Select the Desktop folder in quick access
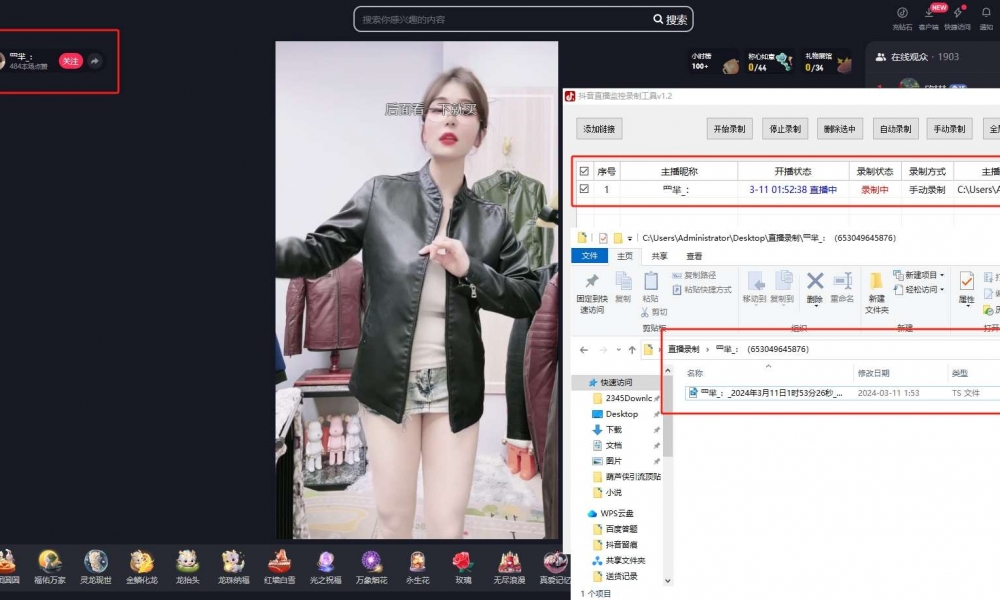The width and height of the screenshot is (1000, 600). coord(621,414)
